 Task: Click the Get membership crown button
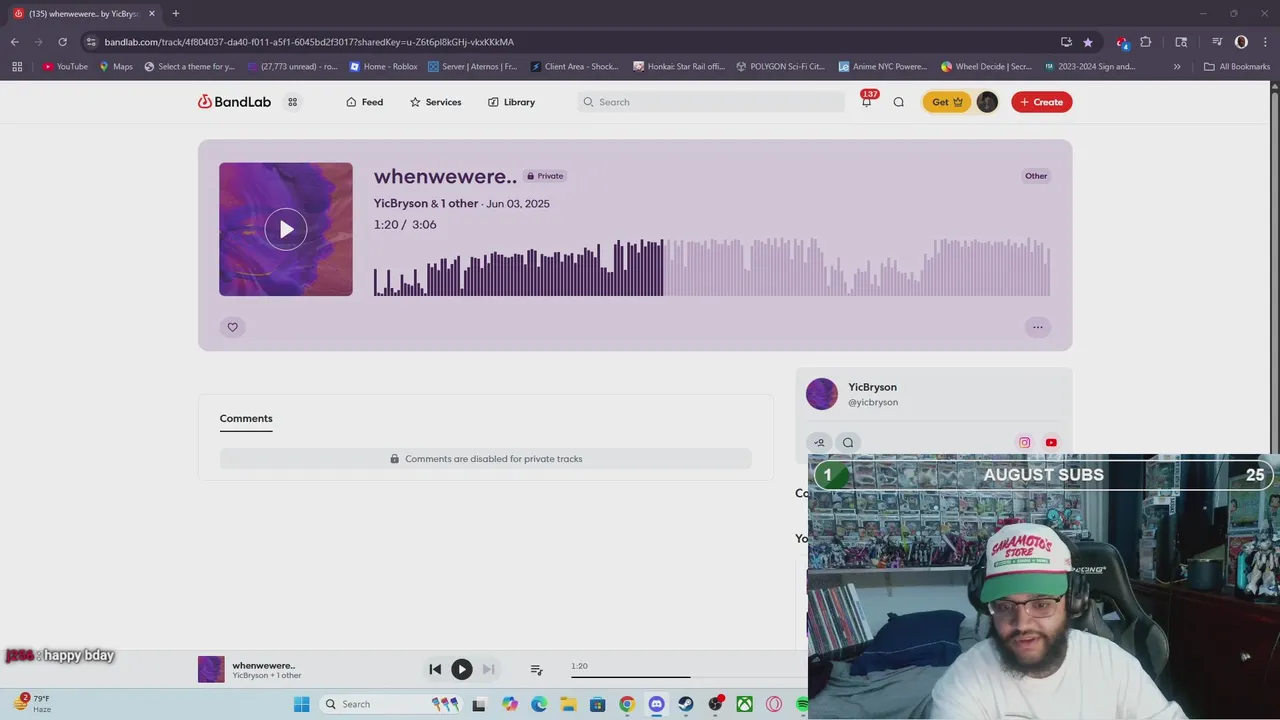(946, 102)
